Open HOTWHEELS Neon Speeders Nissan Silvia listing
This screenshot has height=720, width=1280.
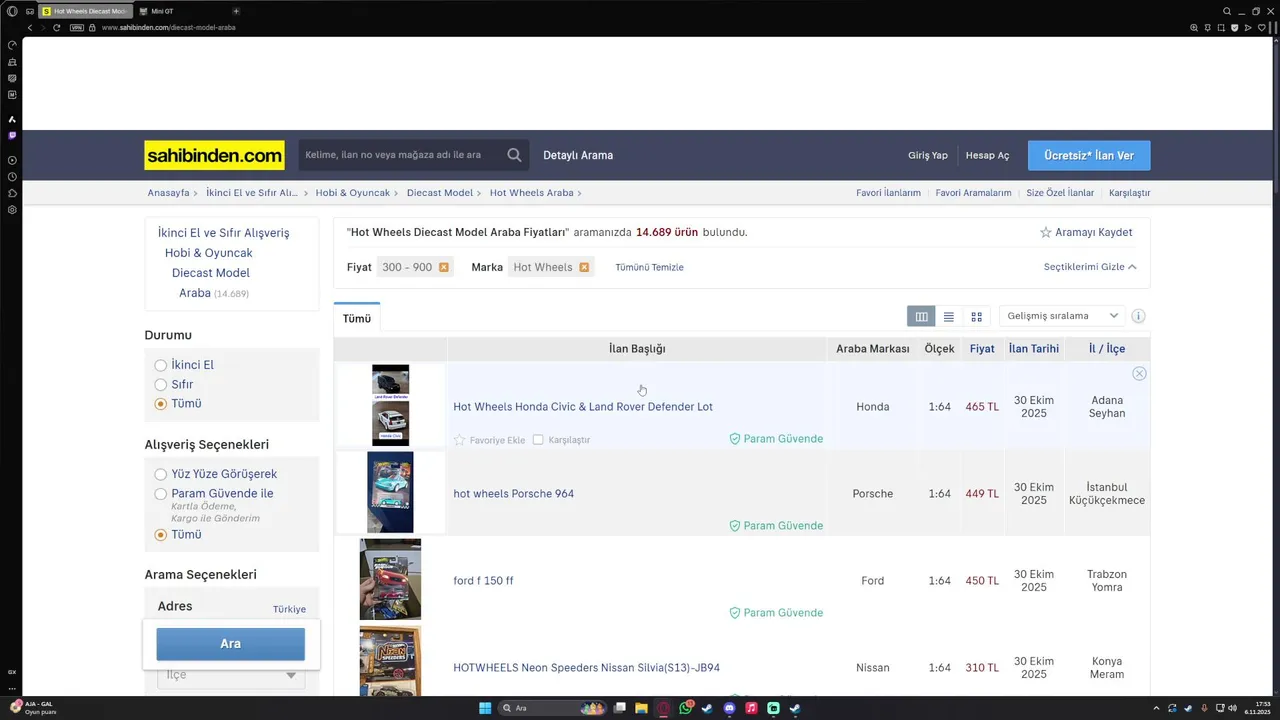tap(586, 668)
